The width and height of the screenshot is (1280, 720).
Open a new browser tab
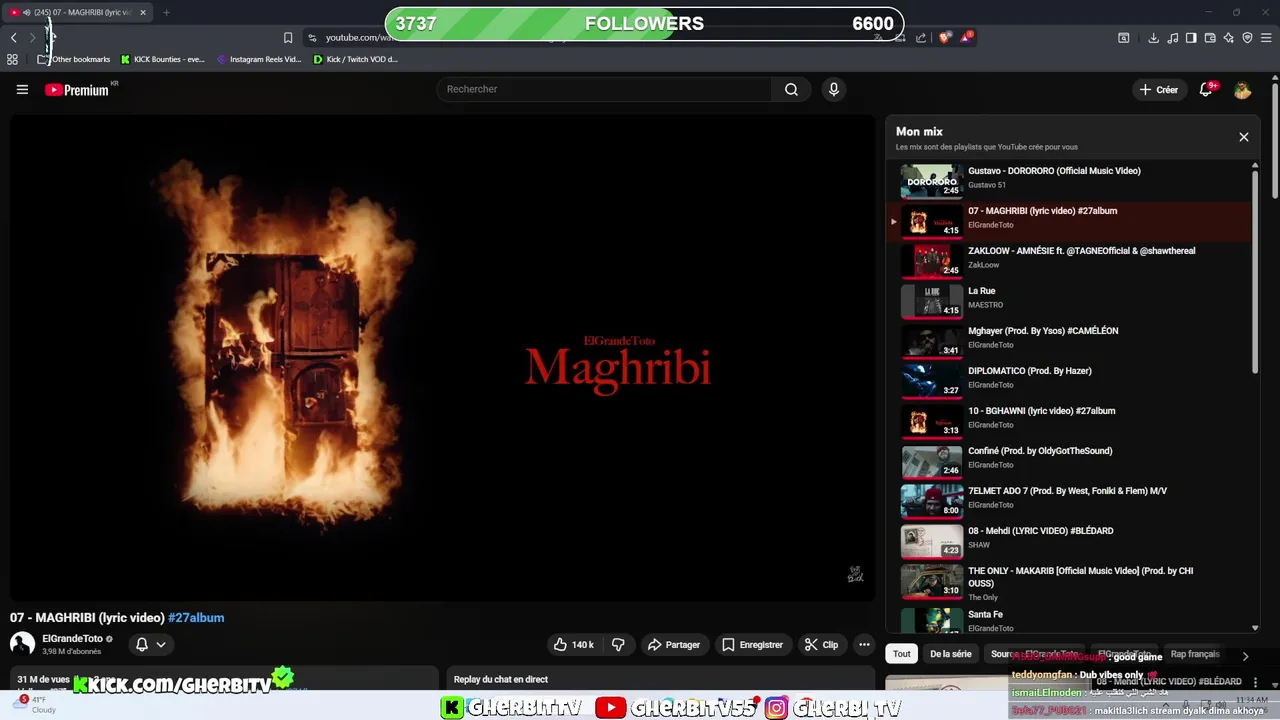coord(166,13)
